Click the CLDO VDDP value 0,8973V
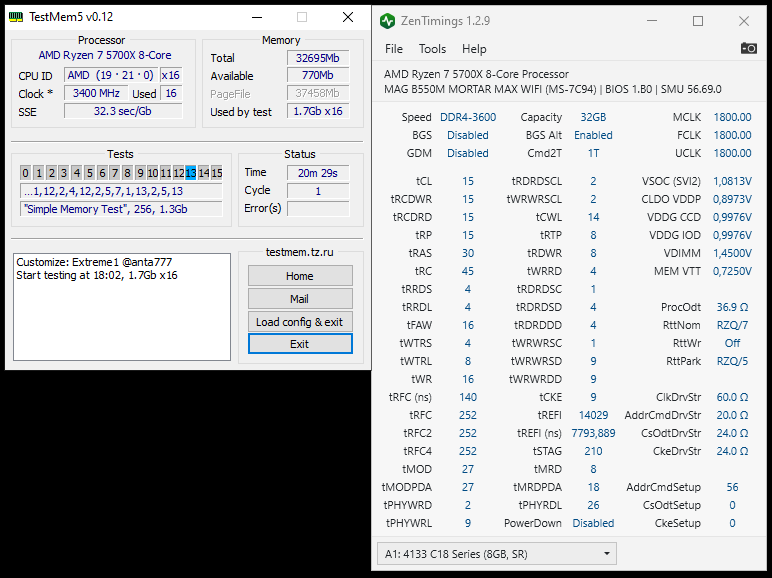 tap(733, 199)
